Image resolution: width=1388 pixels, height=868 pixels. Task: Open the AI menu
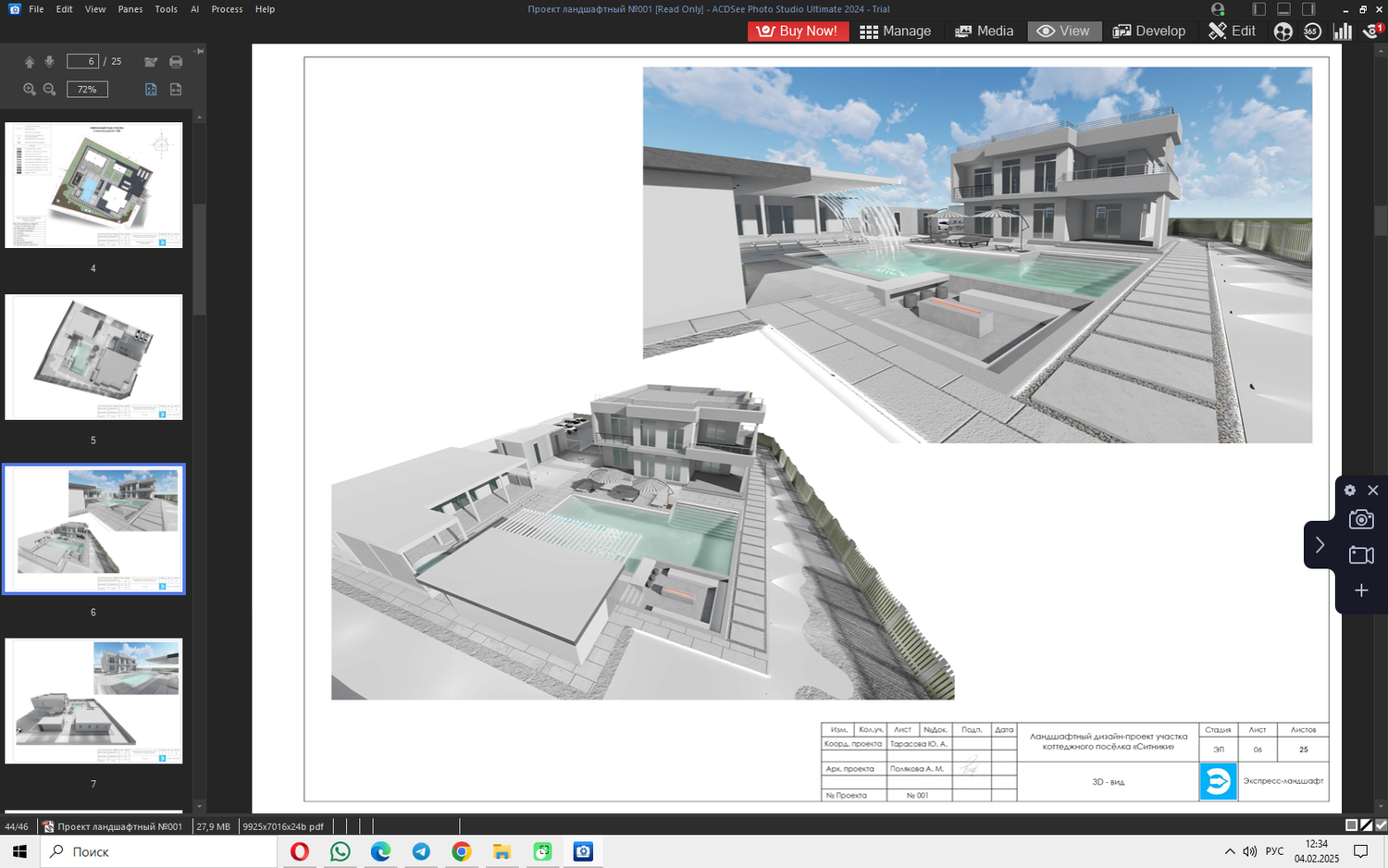(x=194, y=9)
